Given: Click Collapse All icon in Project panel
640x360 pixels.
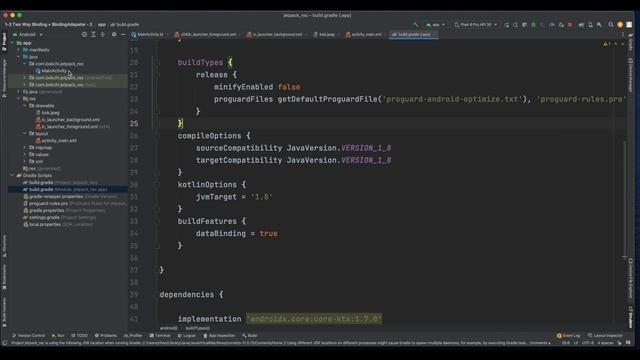Looking at the screenshot, I should click(102, 35).
